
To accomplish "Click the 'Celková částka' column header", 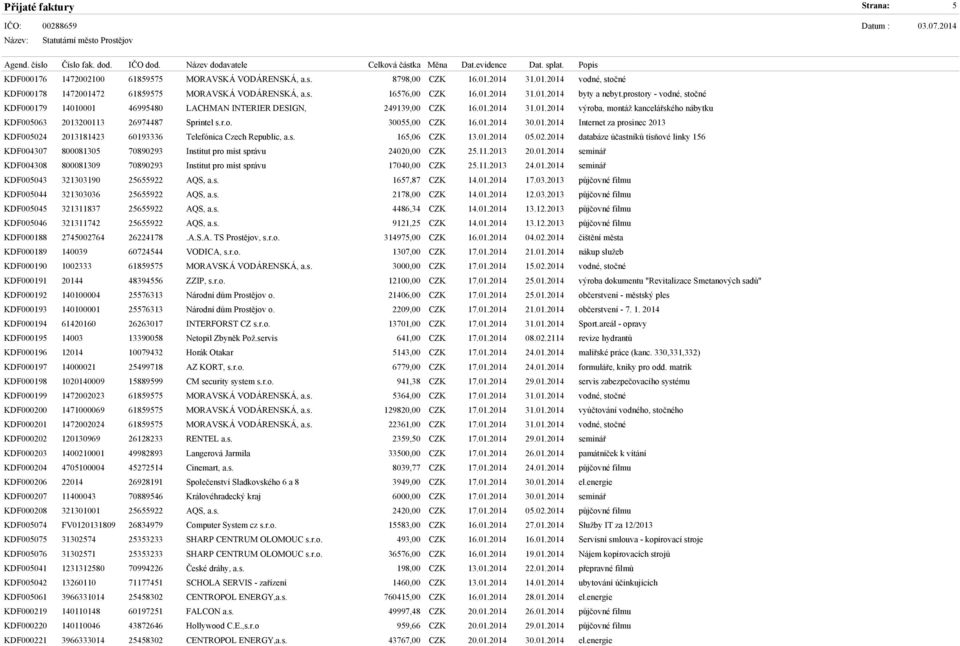I will pos(394,65).
